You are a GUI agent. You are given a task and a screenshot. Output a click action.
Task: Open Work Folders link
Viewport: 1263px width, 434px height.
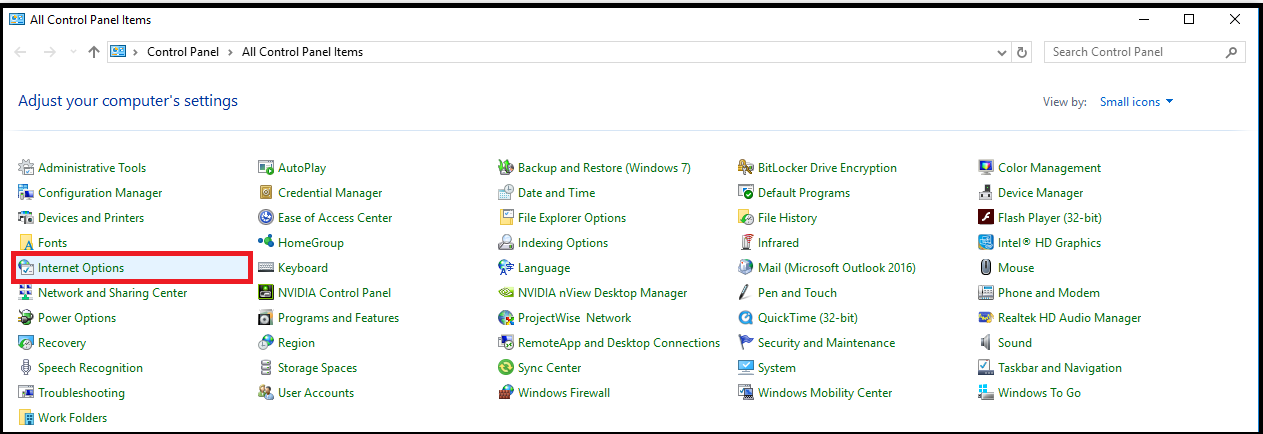pyautogui.click(x=72, y=418)
